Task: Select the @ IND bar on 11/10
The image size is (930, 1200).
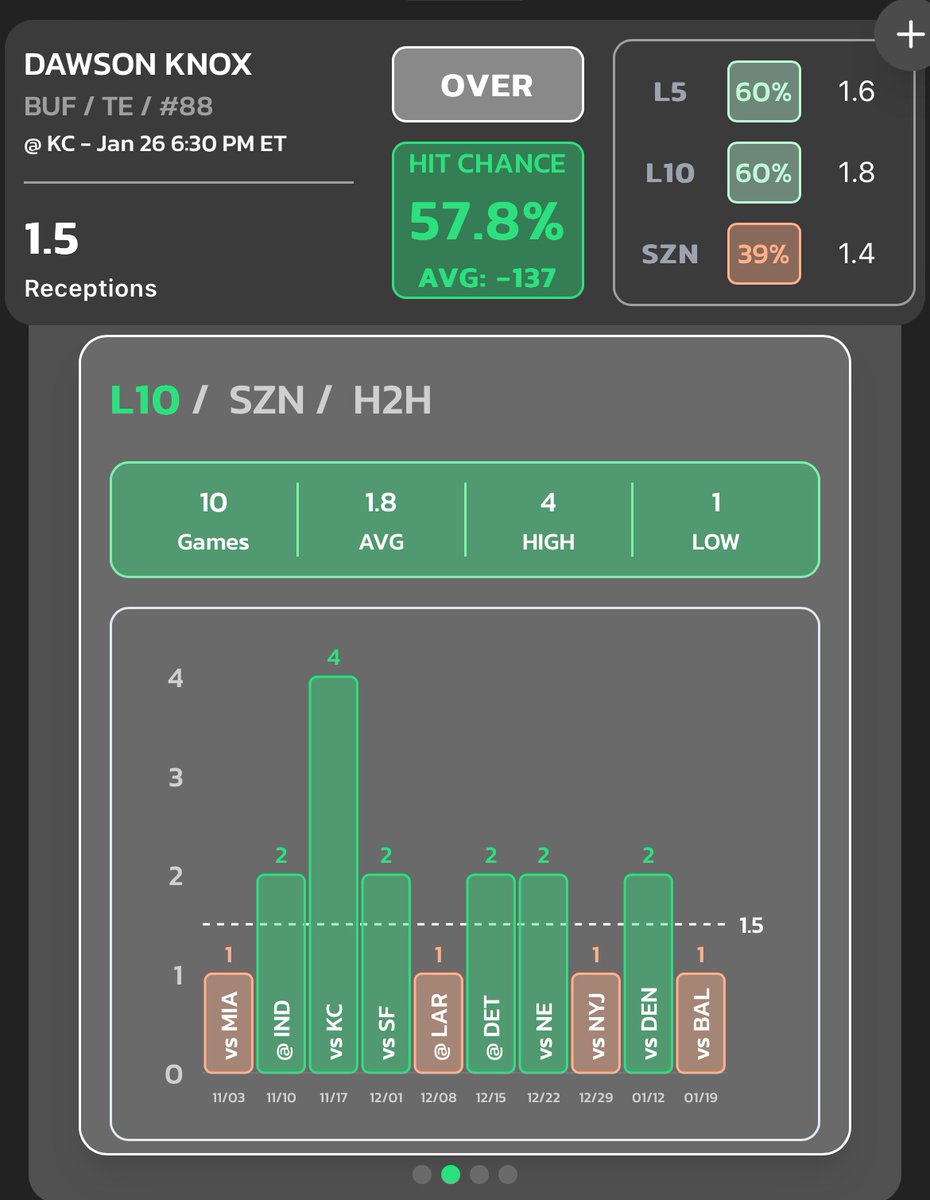Action: 281,974
